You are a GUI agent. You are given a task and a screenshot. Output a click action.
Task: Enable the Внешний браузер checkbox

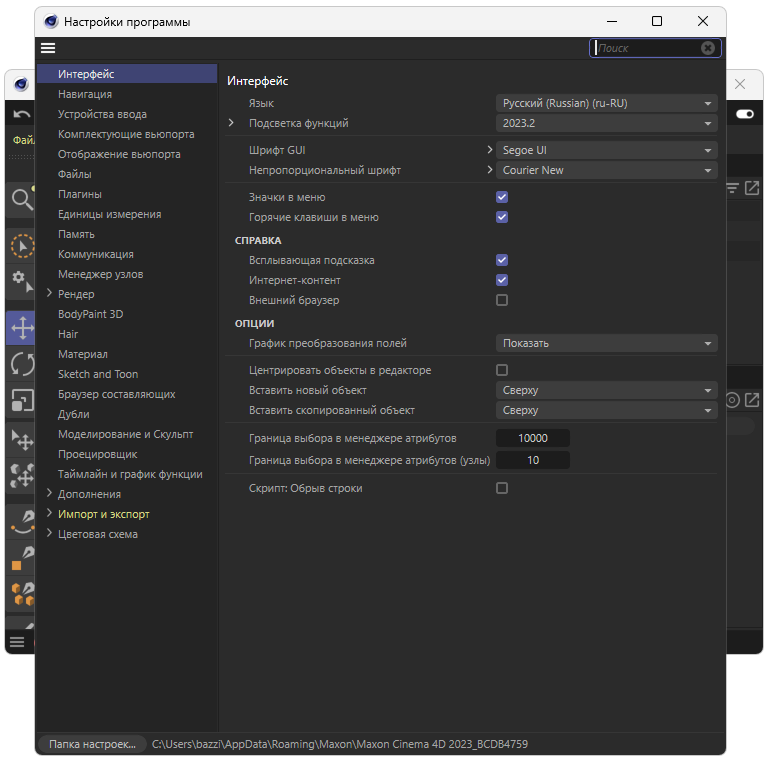click(502, 300)
